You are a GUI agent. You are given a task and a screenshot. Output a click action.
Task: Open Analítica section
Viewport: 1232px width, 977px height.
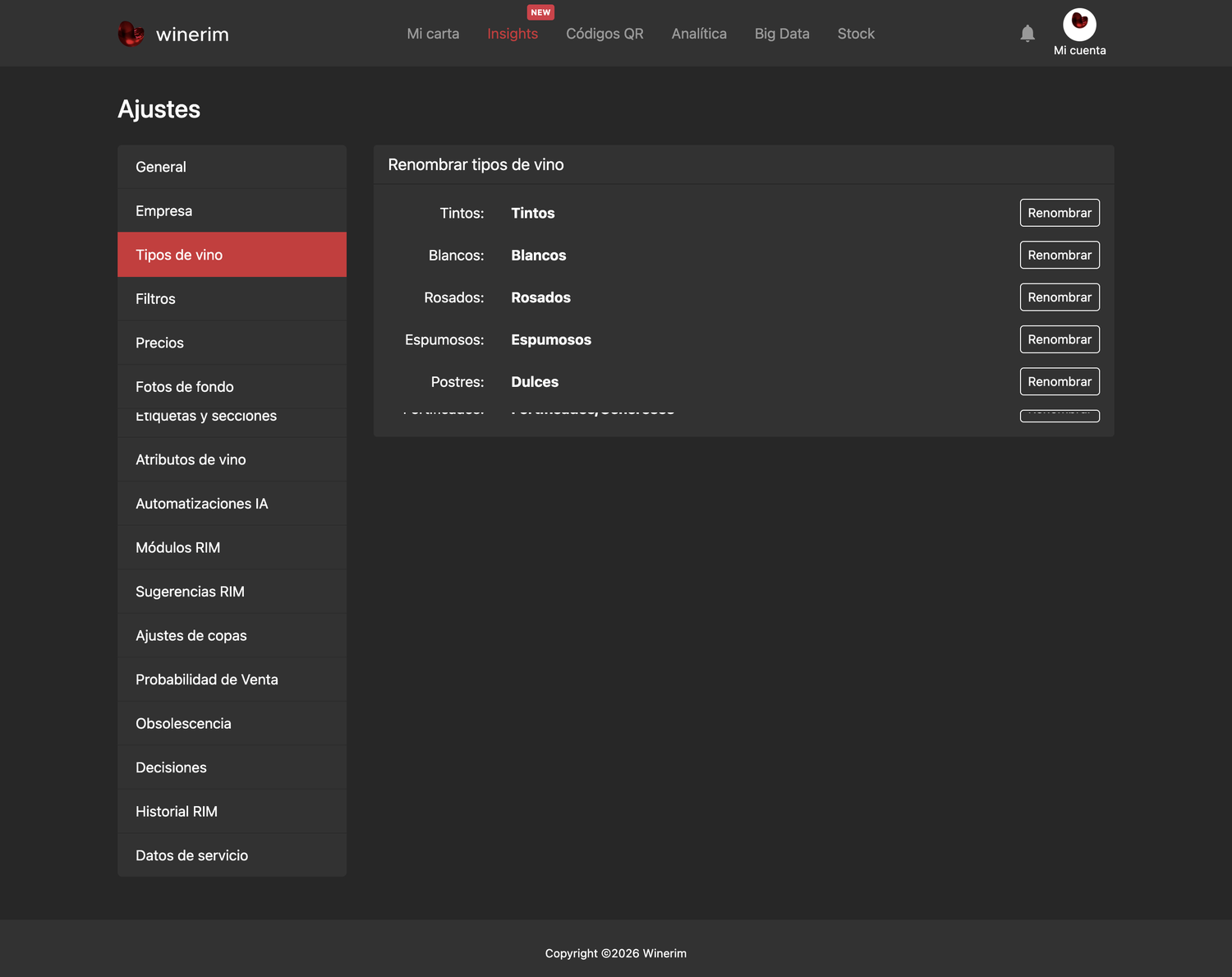[699, 34]
